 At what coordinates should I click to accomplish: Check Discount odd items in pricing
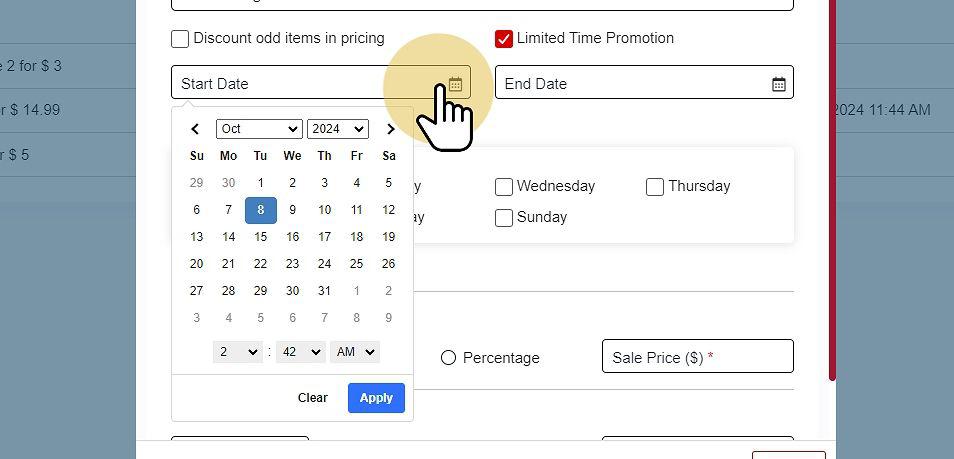(x=180, y=39)
